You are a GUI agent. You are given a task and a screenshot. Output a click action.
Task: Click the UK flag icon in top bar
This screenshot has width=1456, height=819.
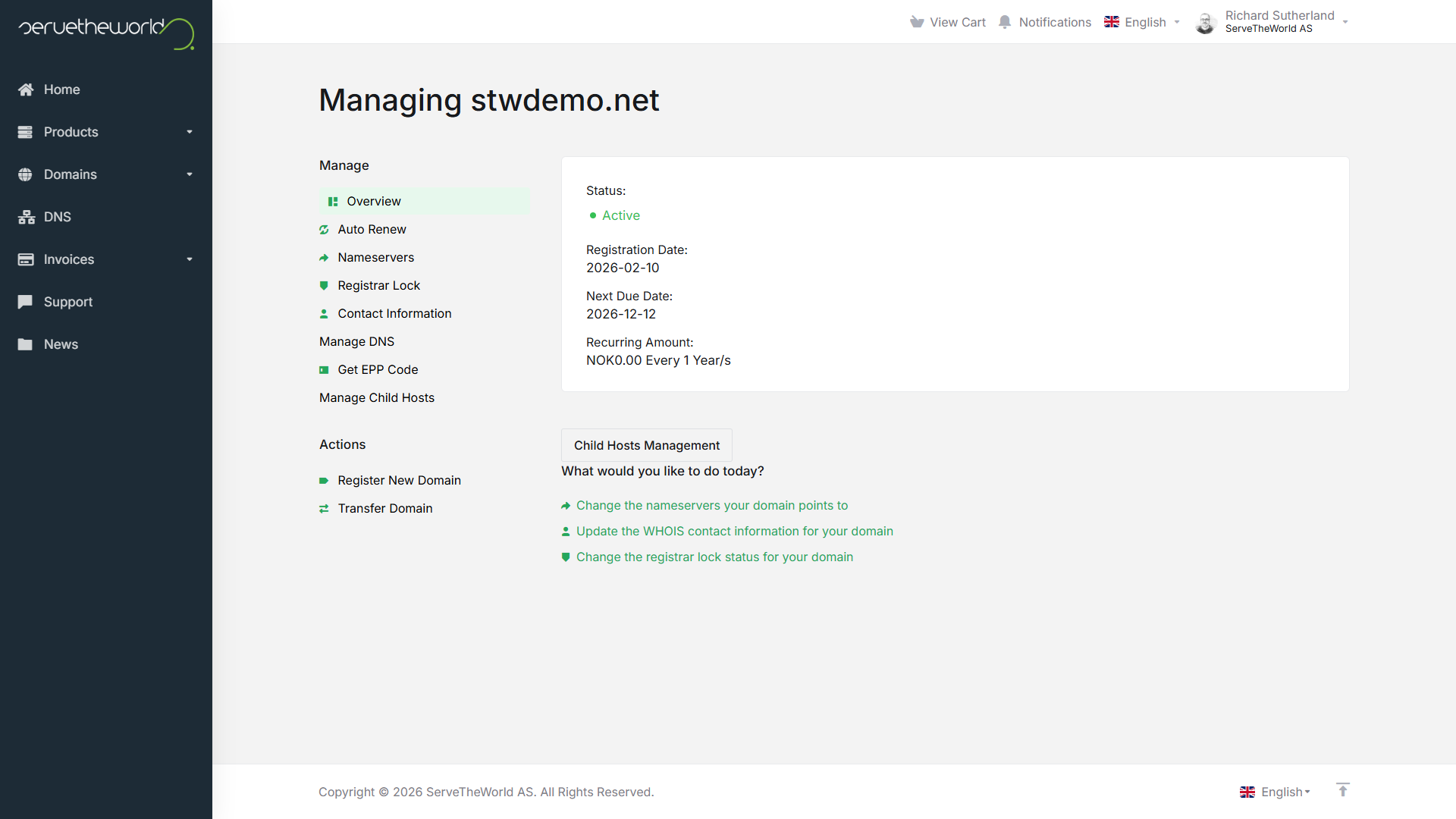[1112, 22]
